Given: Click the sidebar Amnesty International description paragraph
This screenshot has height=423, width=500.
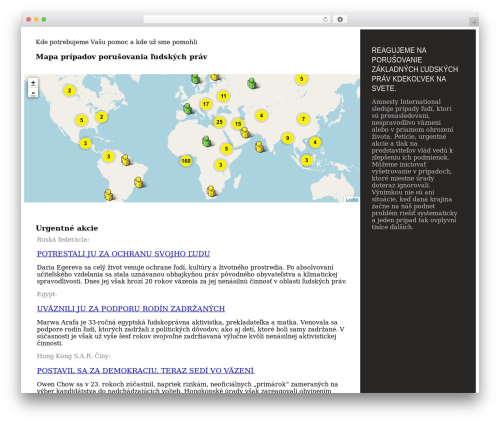Looking at the screenshot, I should [x=414, y=164].
